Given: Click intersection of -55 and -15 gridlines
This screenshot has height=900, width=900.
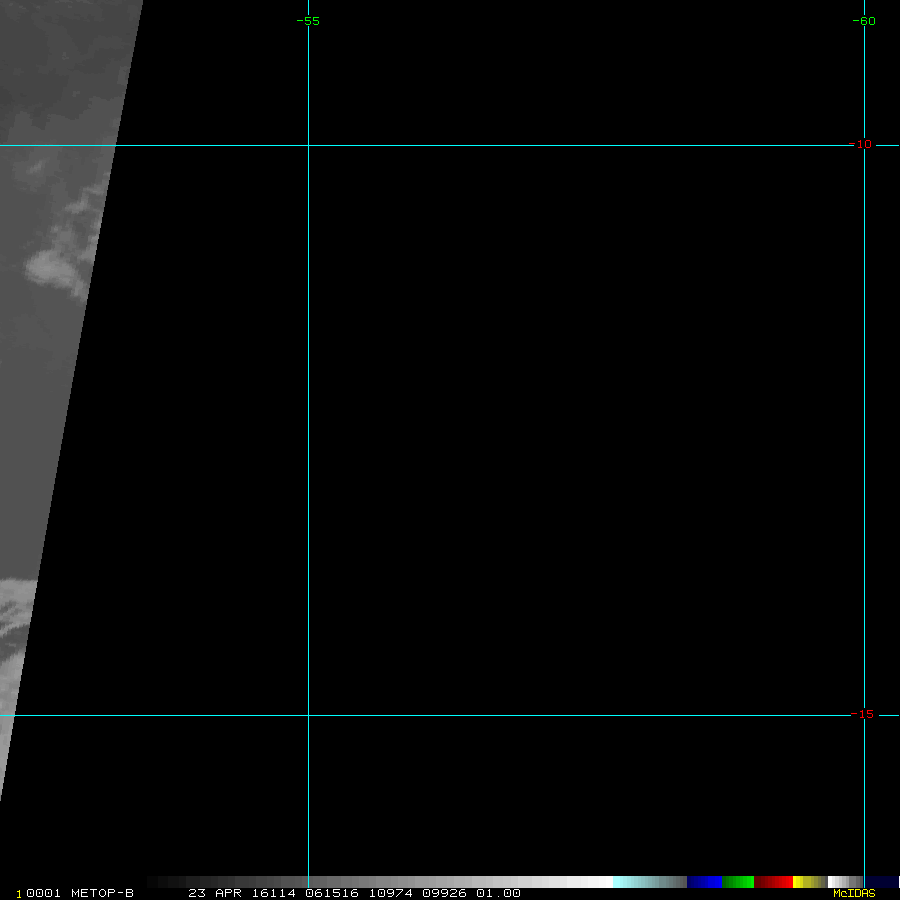Looking at the screenshot, I should [x=308, y=715].
